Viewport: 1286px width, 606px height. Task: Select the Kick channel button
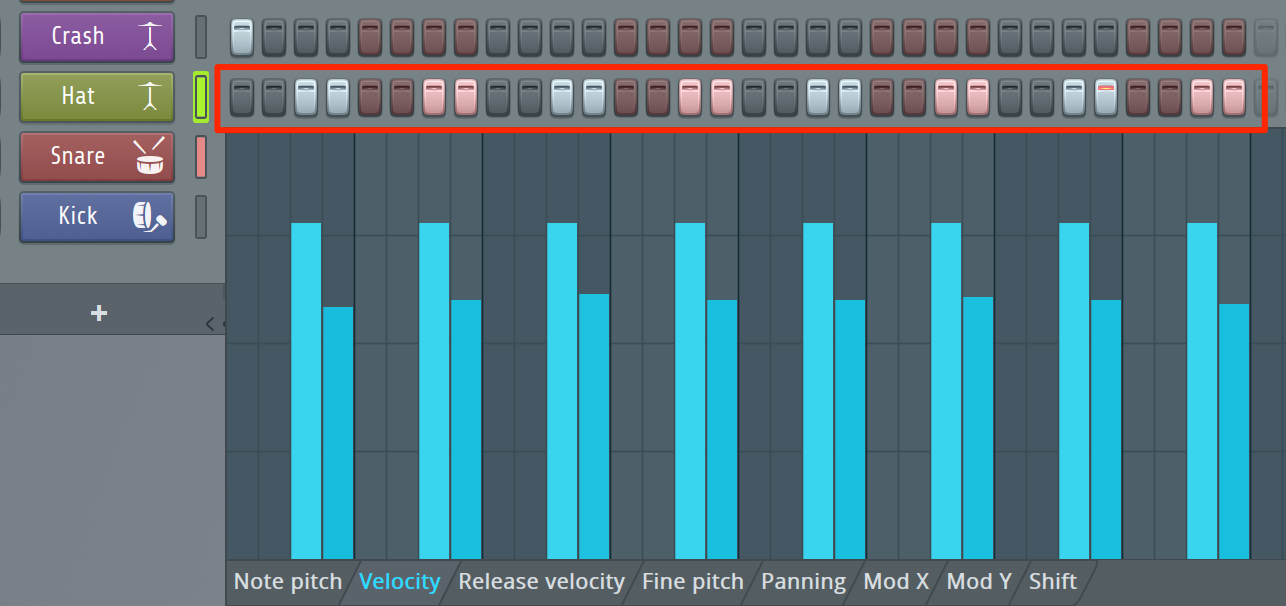point(97,217)
